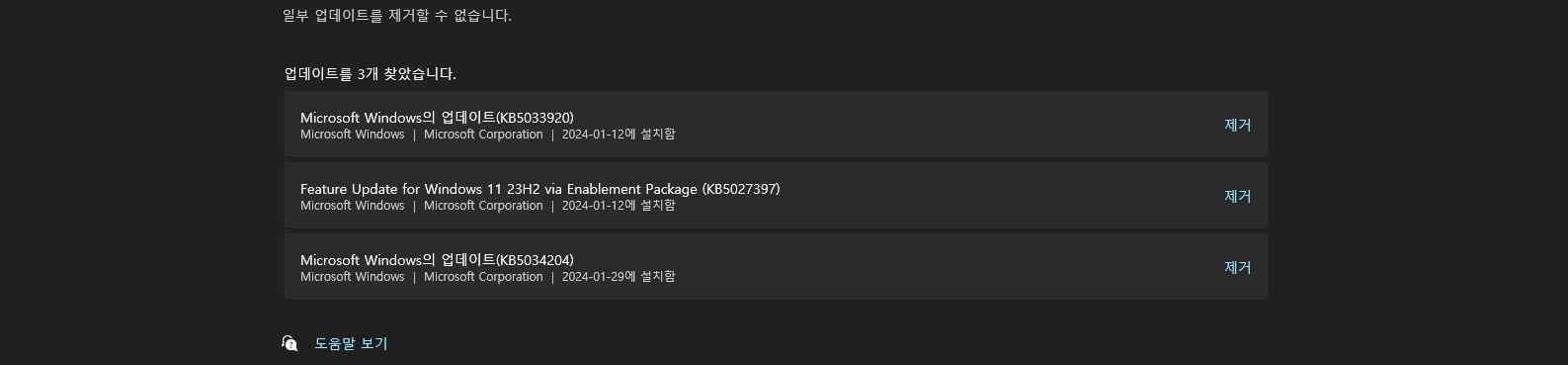This screenshot has width=1568, height=365.
Task: Select the KB5034204 update title
Action: [437, 260]
